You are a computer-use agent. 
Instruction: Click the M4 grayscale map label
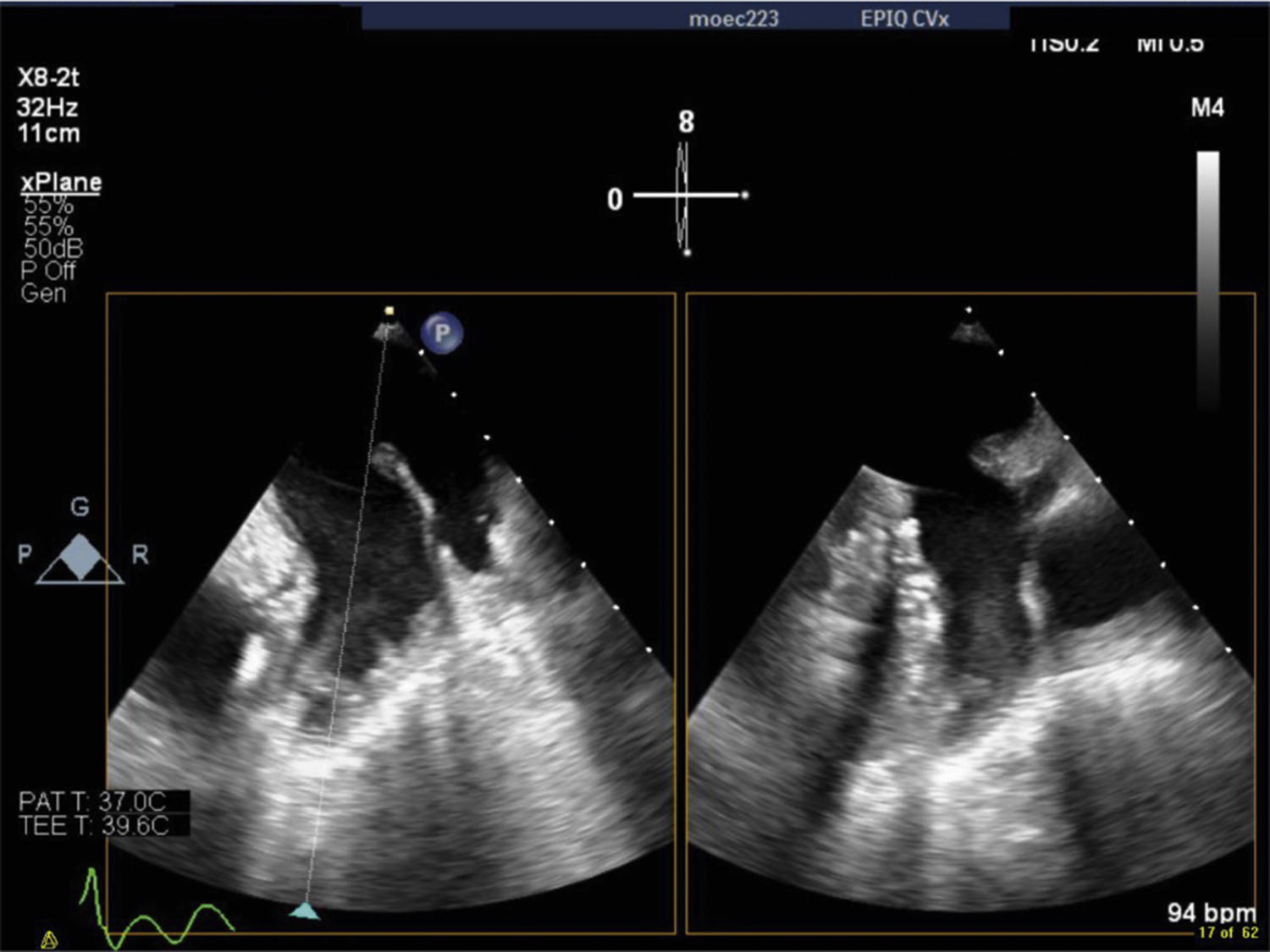[1206, 108]
